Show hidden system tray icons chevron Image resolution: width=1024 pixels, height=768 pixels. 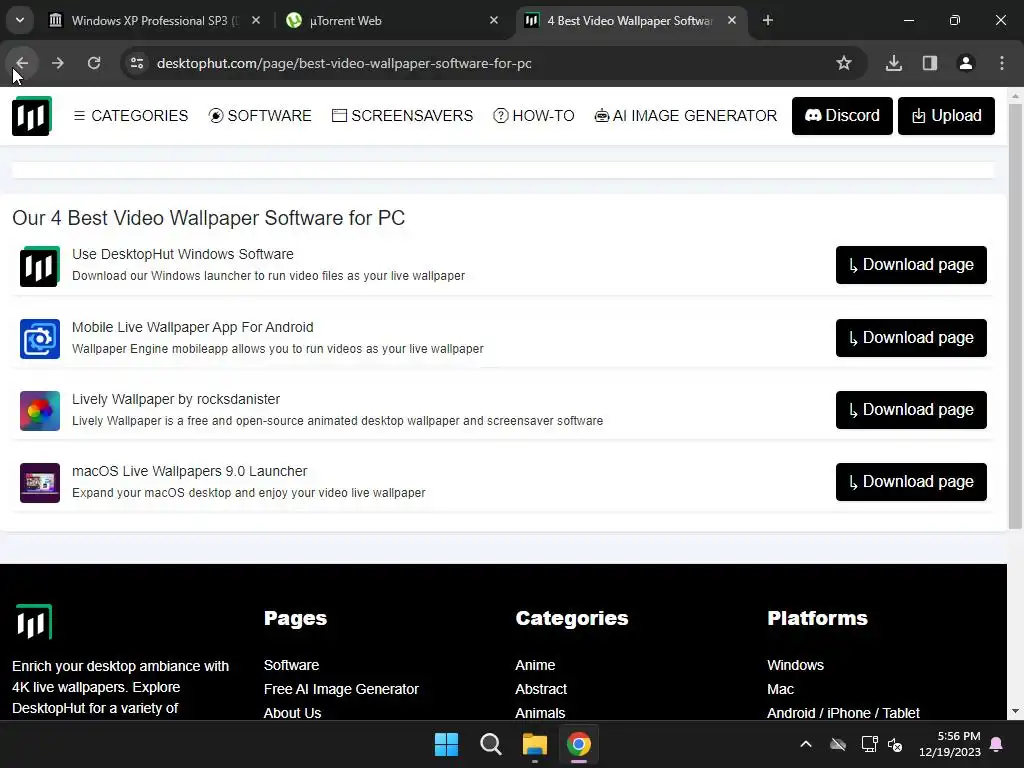click(806, 744)
